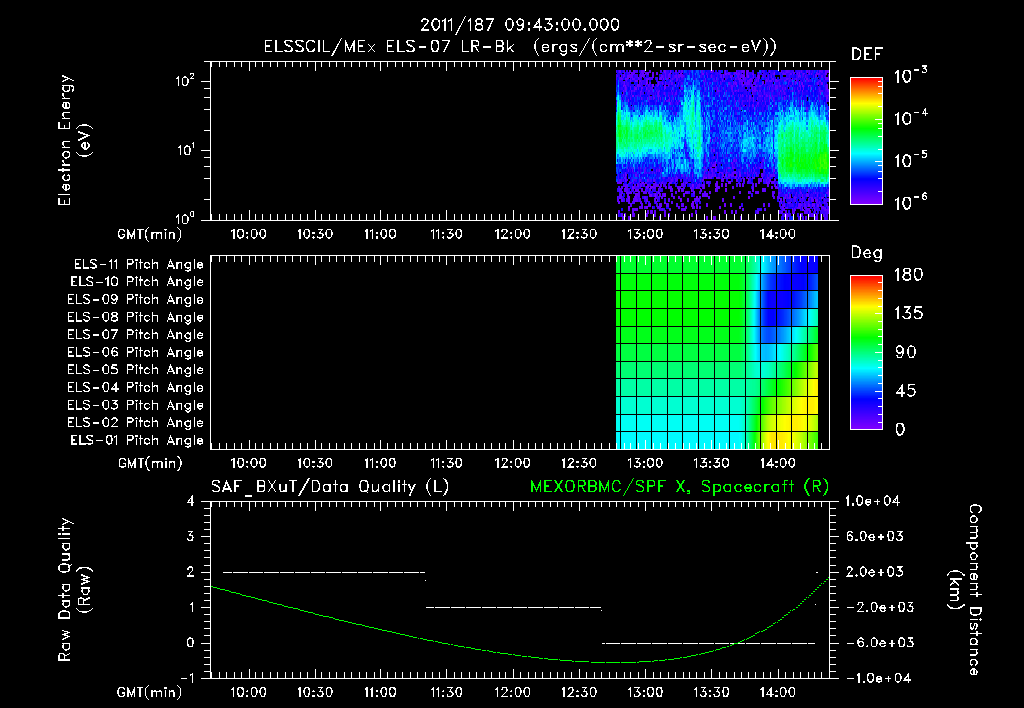Select the 'ELS-08 Pitch Angle' row label
This screenshot has width=1024, height=708.
click(135, 317)
